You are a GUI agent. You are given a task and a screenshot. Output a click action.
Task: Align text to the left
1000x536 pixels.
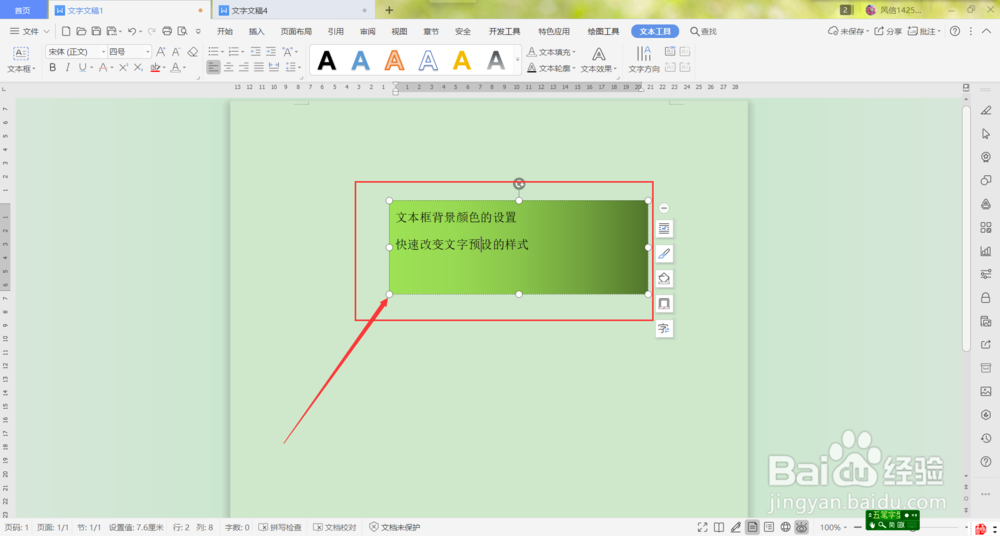click(x=213, y=67)
